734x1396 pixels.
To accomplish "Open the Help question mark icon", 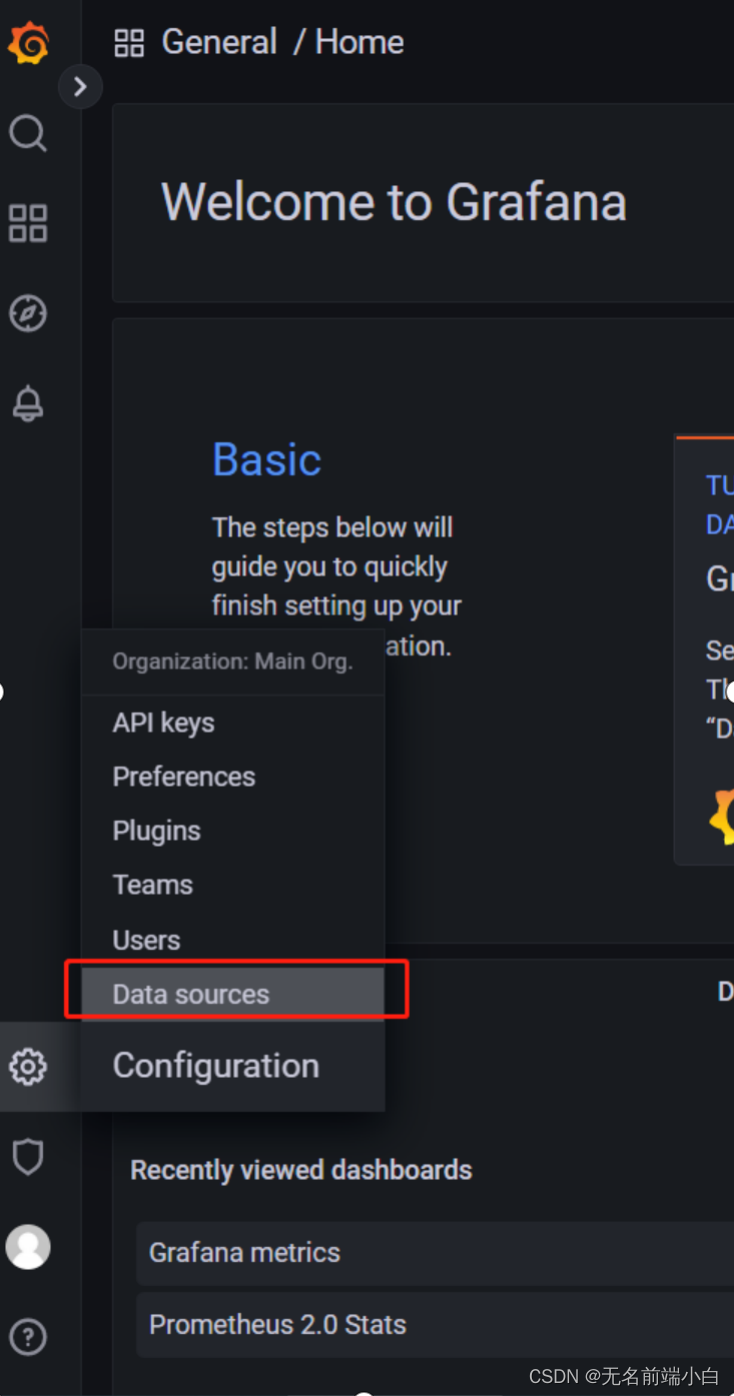I will pos(28,1337).
